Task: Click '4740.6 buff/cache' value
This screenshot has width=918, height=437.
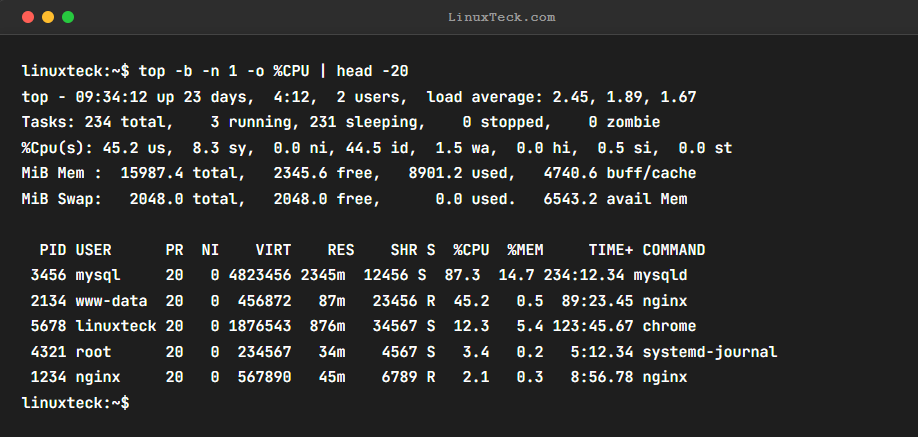Action: coord(620,173)
